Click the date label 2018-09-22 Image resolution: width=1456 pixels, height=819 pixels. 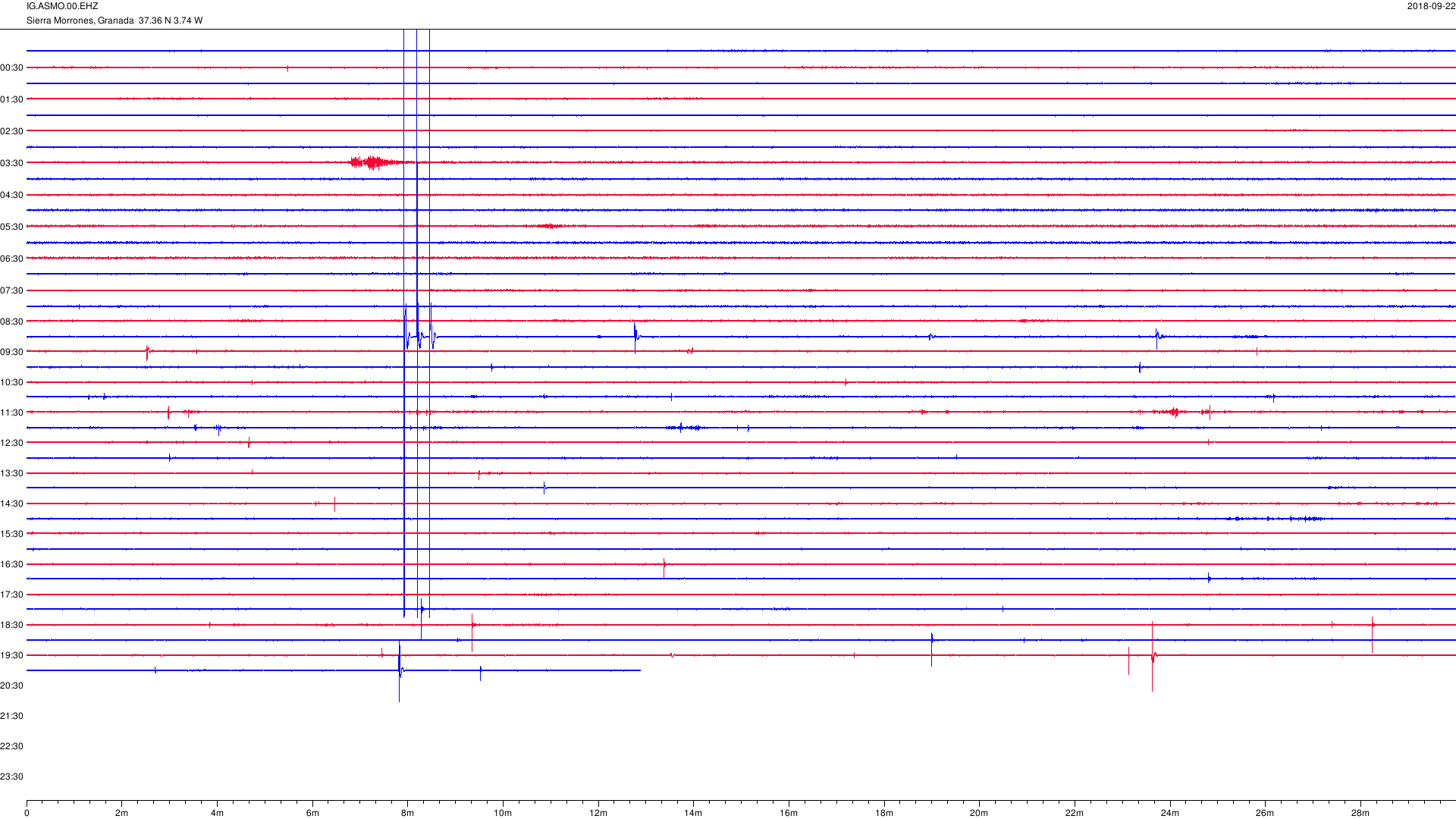click(x=1431, y=6)
